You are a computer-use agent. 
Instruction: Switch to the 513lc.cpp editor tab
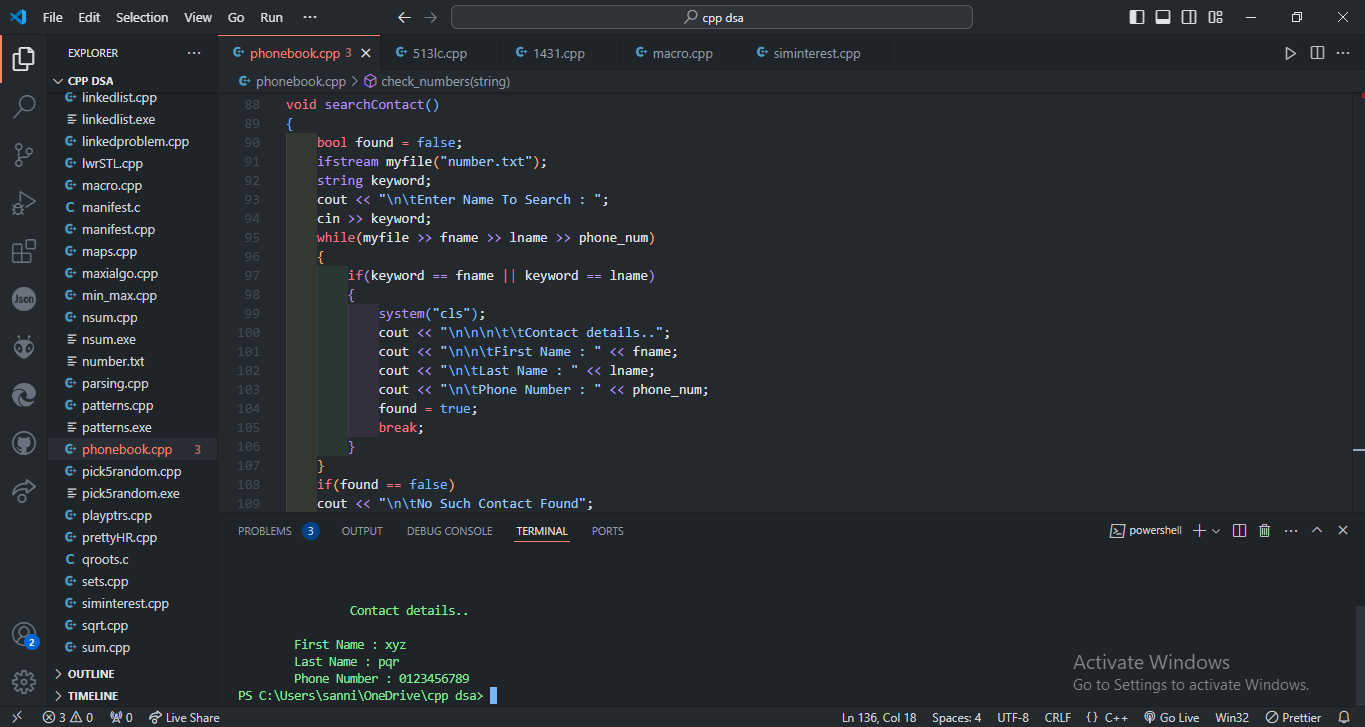[440, 53]
